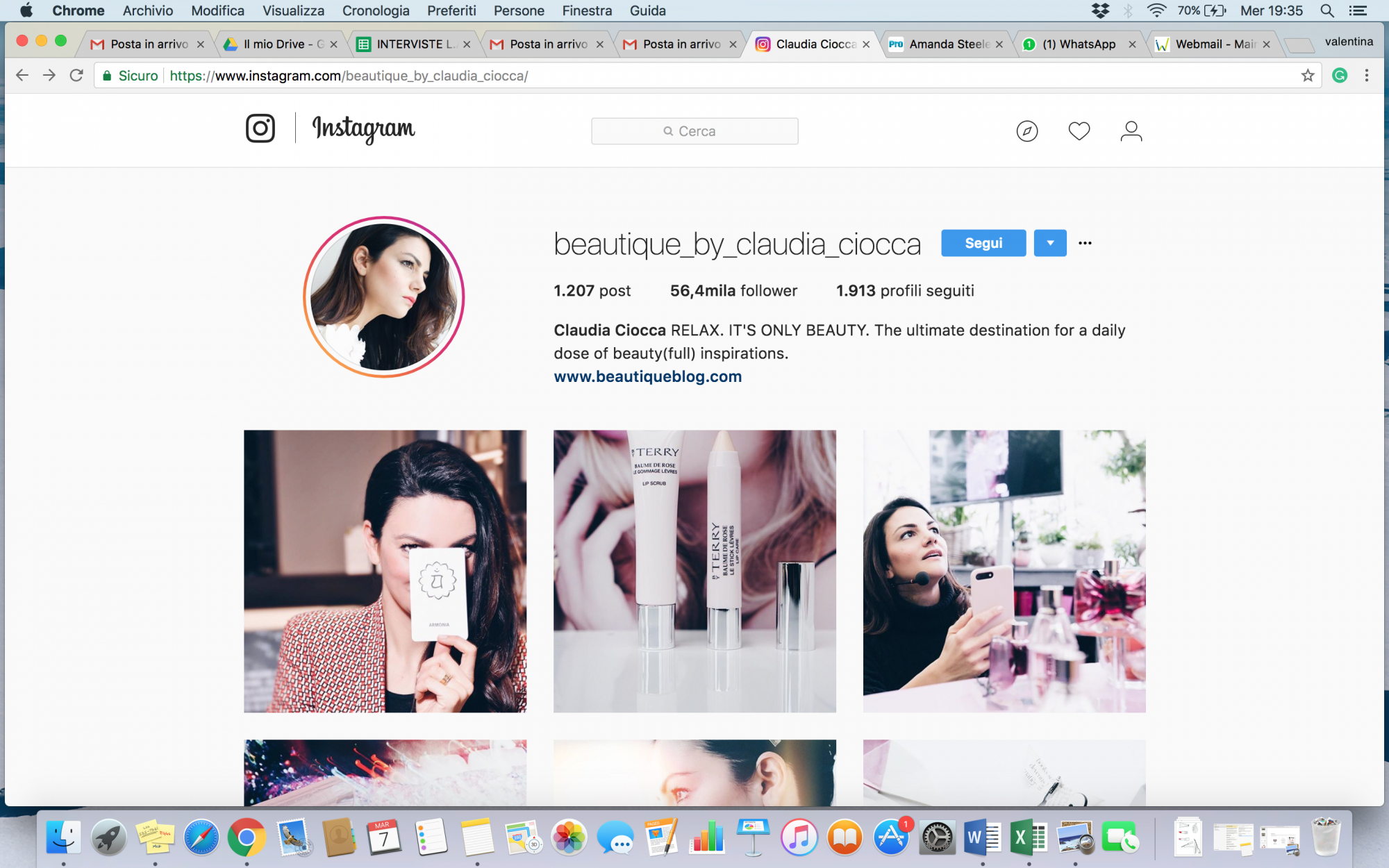Open the post with woman holding phone
The width and height of the screenshot is (1389, 868).
pyautogui.click(x=1004, y=571)
